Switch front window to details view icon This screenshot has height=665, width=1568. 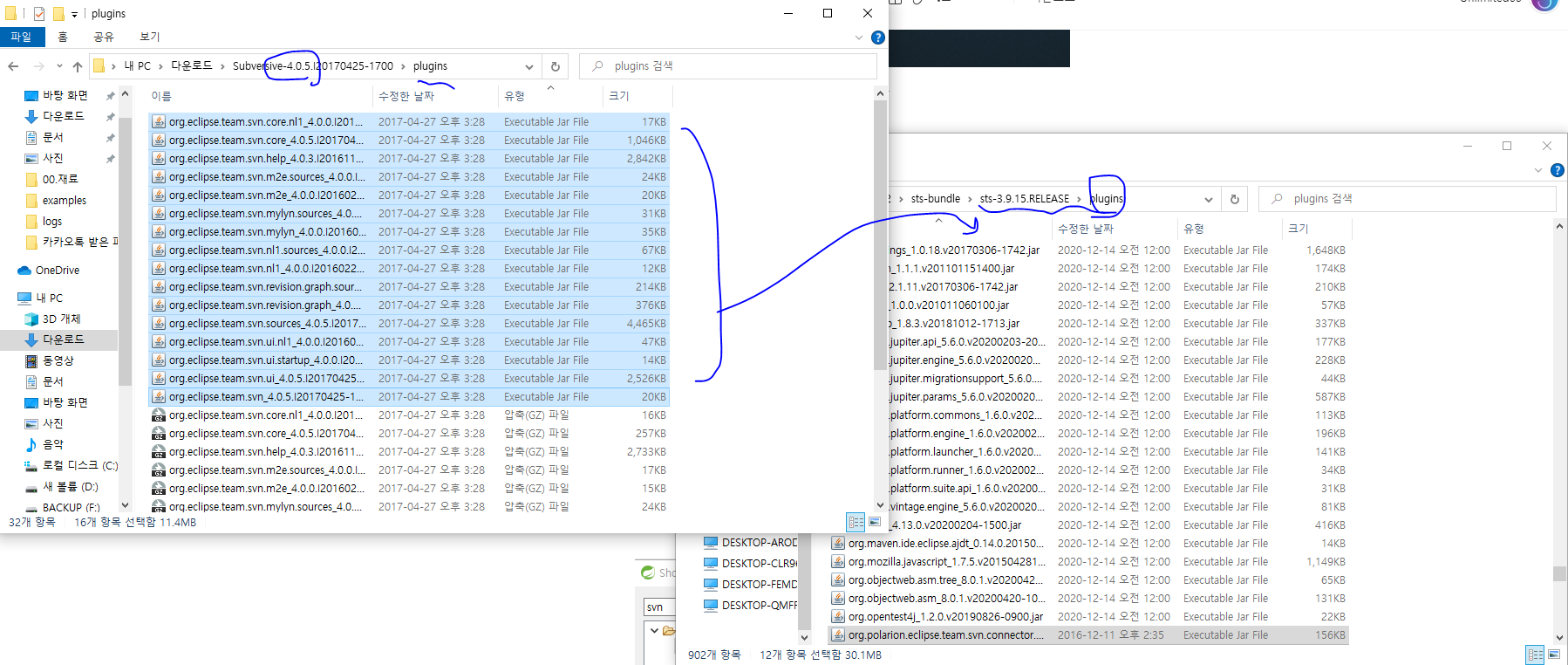(x=856, y=522)
